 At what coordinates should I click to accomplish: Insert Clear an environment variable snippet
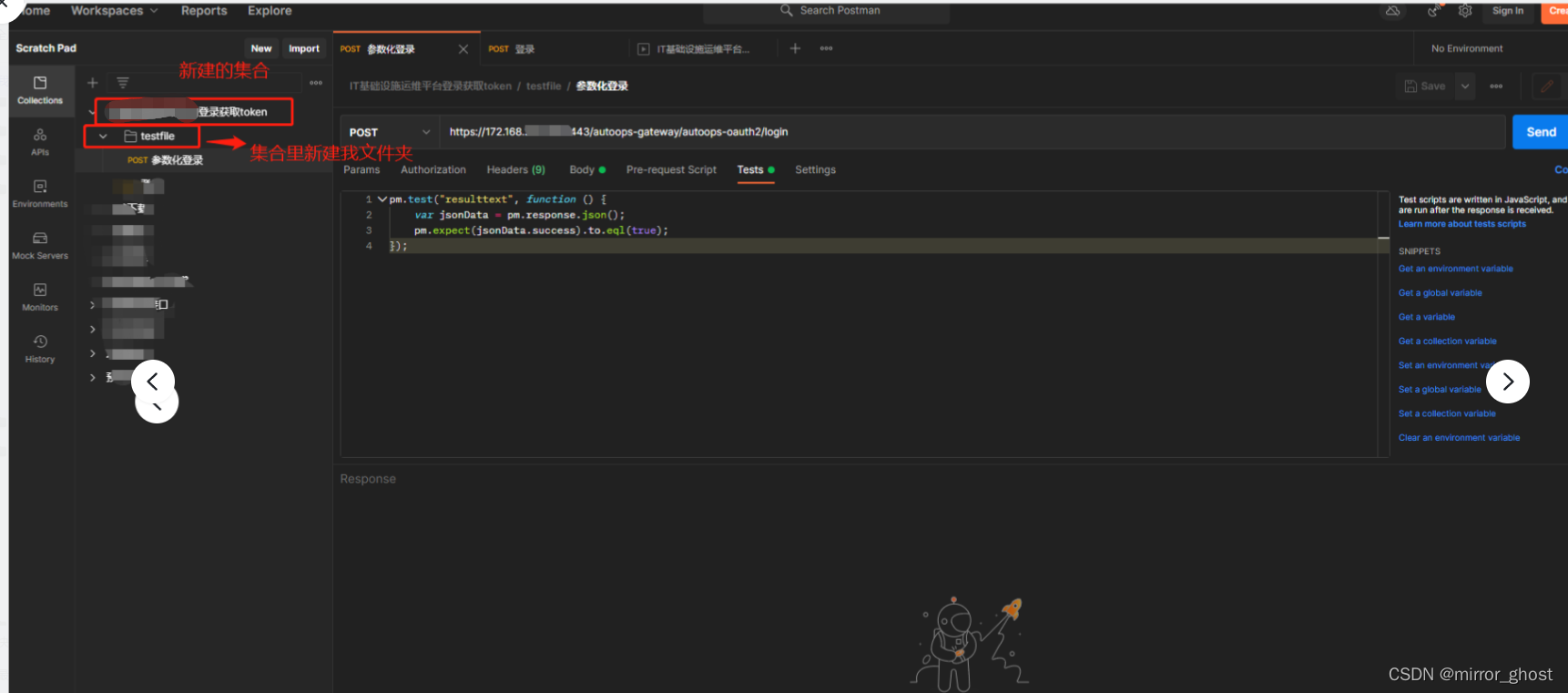click(x=1459, y=438)
